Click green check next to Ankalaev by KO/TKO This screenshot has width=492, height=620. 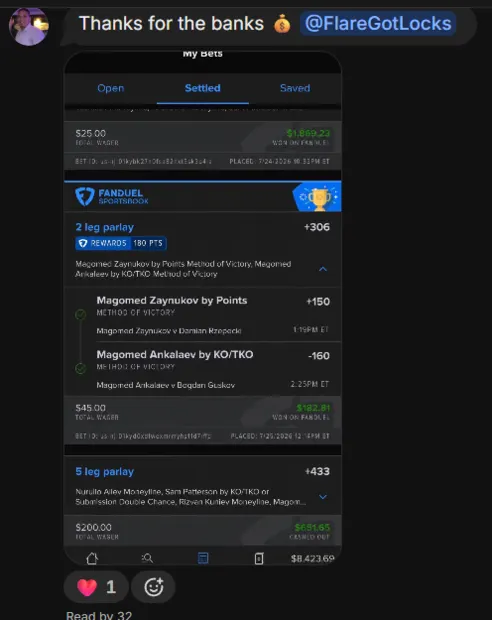[x=81, y=369]
